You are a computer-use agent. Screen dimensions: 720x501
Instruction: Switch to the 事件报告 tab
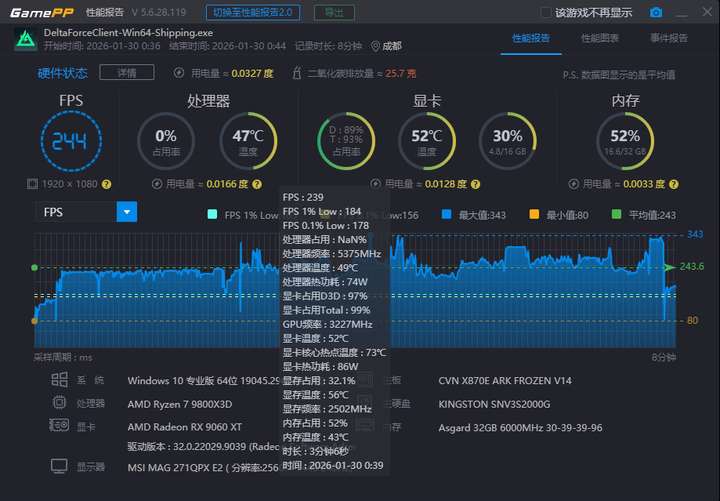(669, 38)
